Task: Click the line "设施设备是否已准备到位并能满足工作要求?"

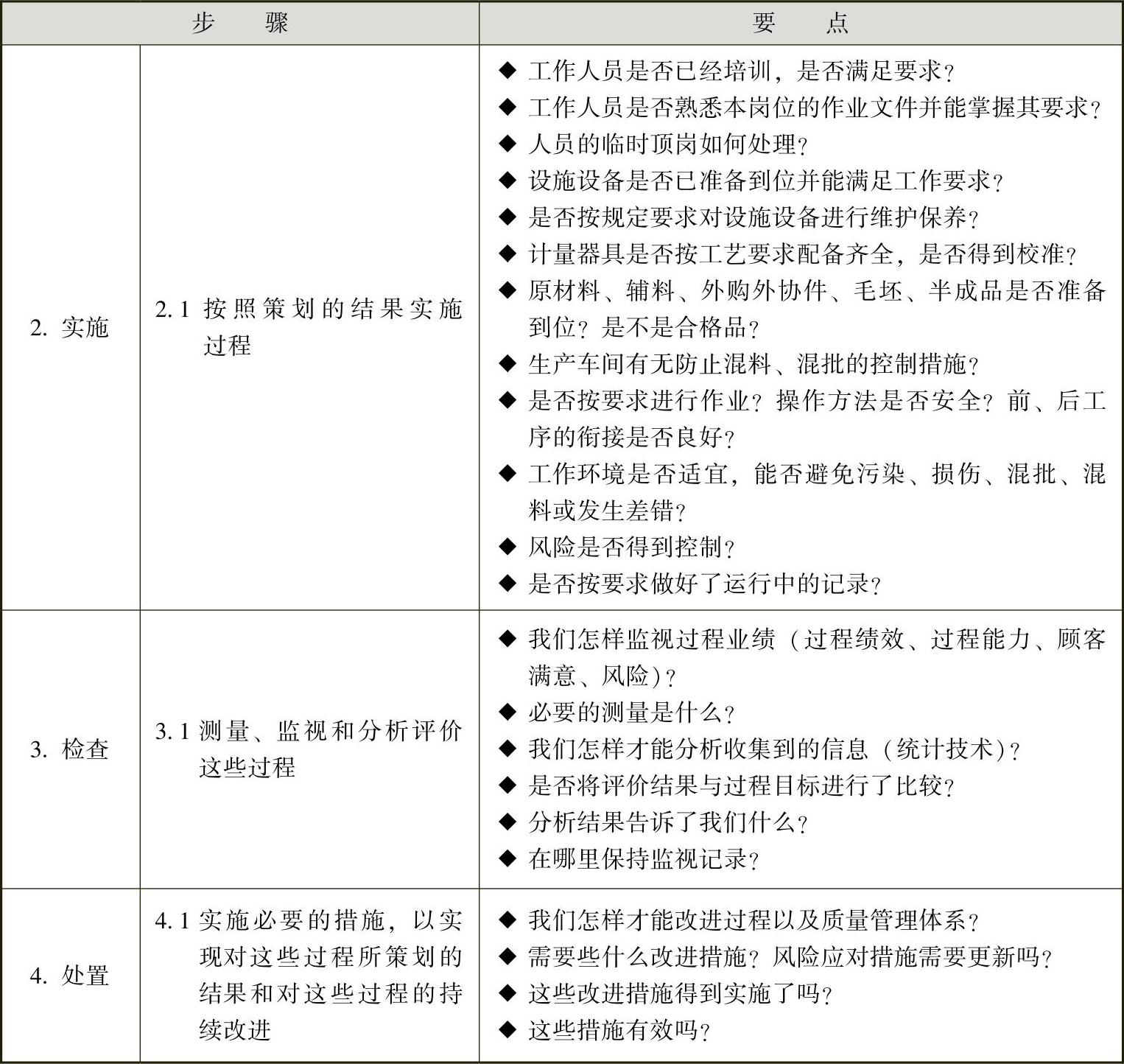Action: pos(751,181)
